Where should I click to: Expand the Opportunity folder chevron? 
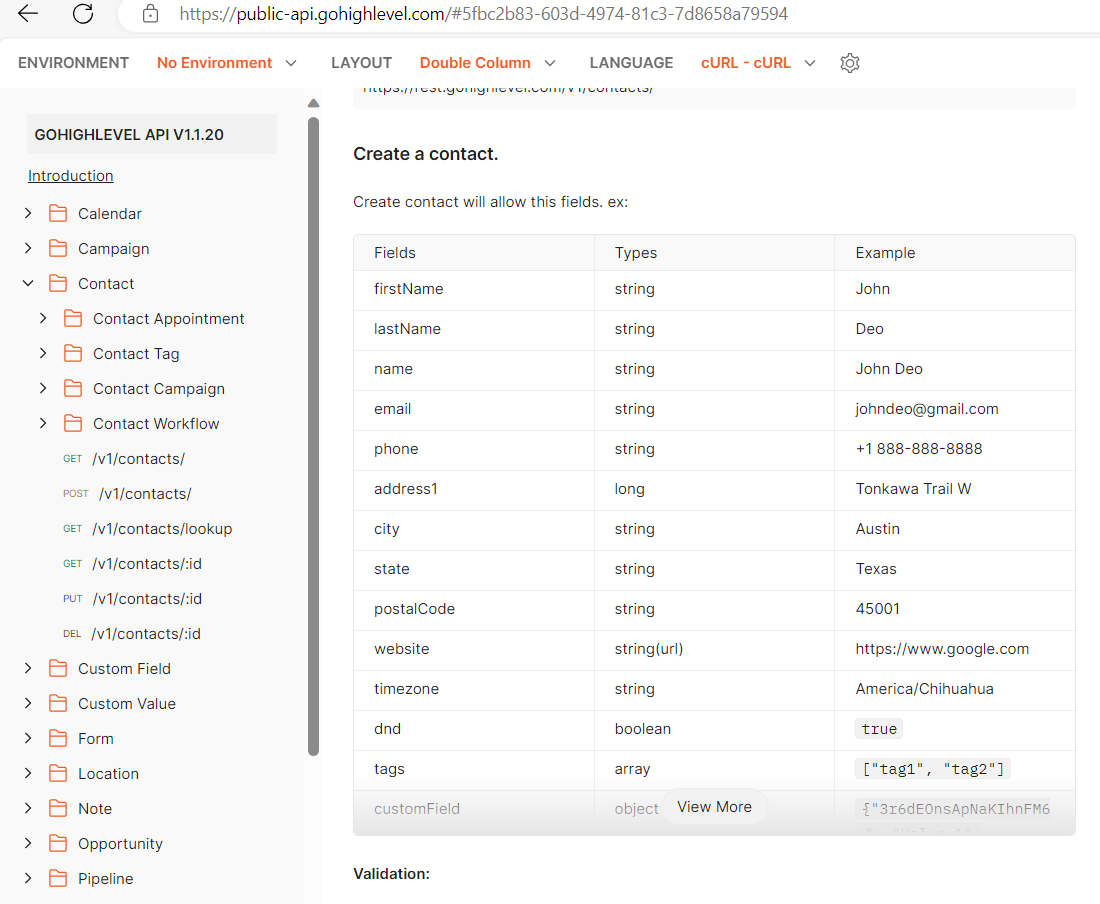(x=28, y=844)
